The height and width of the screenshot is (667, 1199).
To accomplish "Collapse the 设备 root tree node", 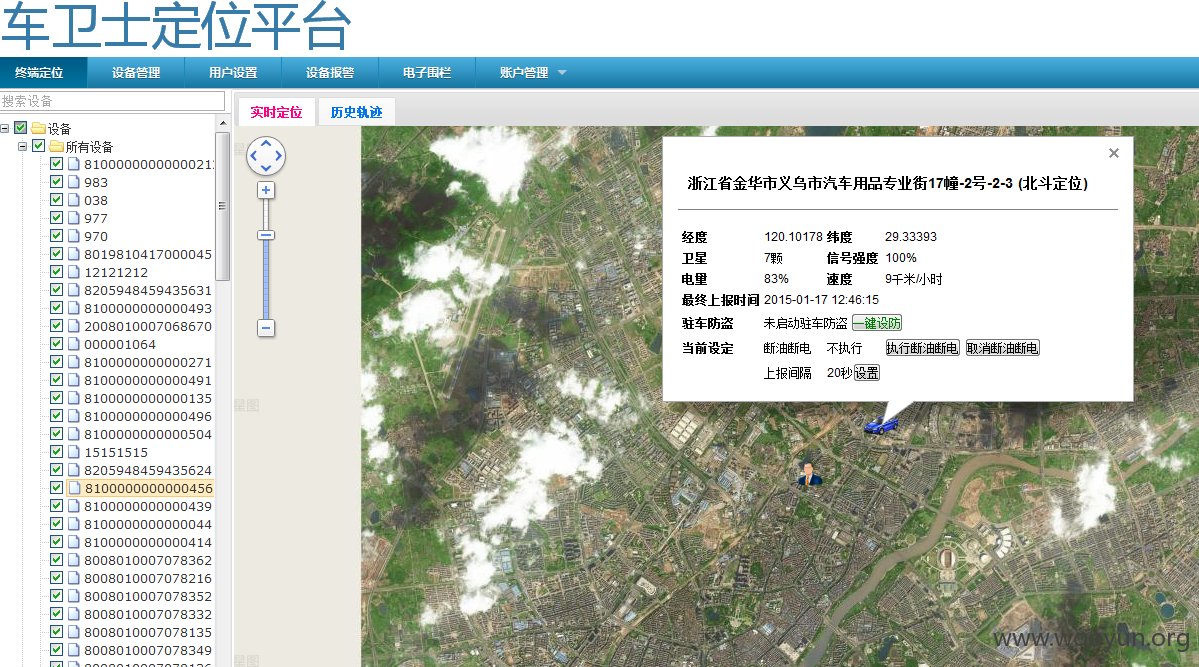I will pyautogui.click(x=5, y=129).
